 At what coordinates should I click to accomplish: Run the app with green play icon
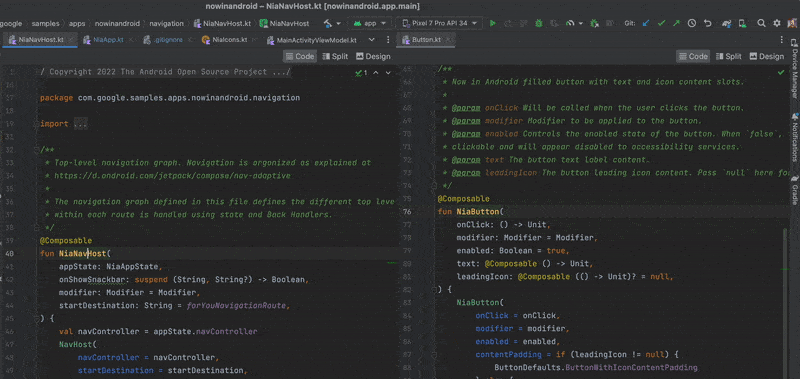coord(492,23)
